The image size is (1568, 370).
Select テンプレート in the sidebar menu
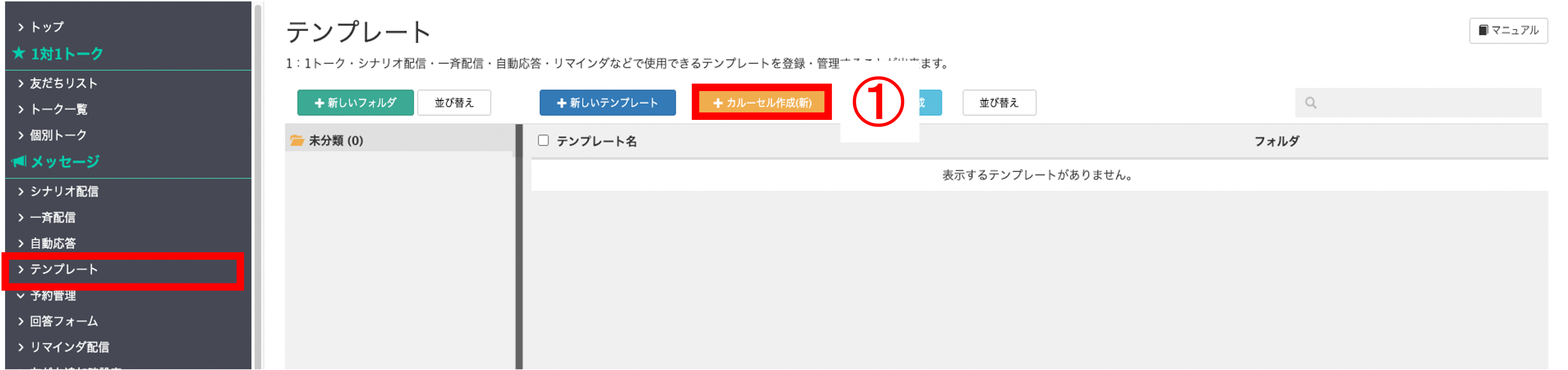click(64, 270)
